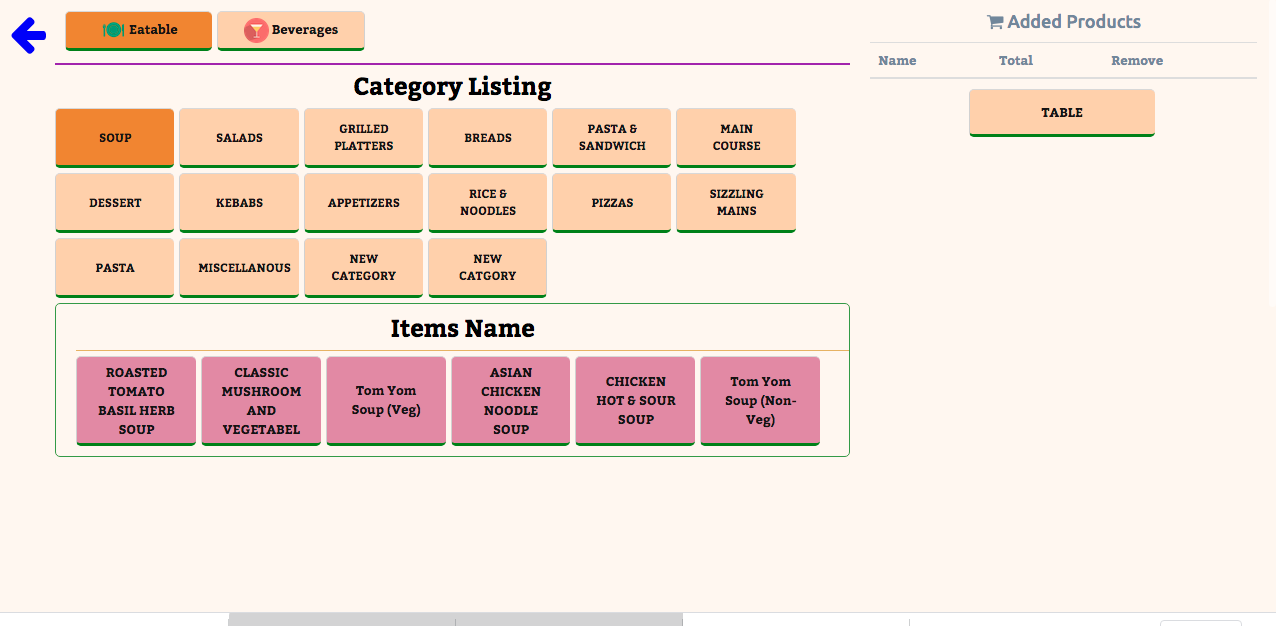Image resolution: width=1276 pixels, height=626 pixels.
Task: Click the cart icon beside Added Products
Action: point(994,22)
